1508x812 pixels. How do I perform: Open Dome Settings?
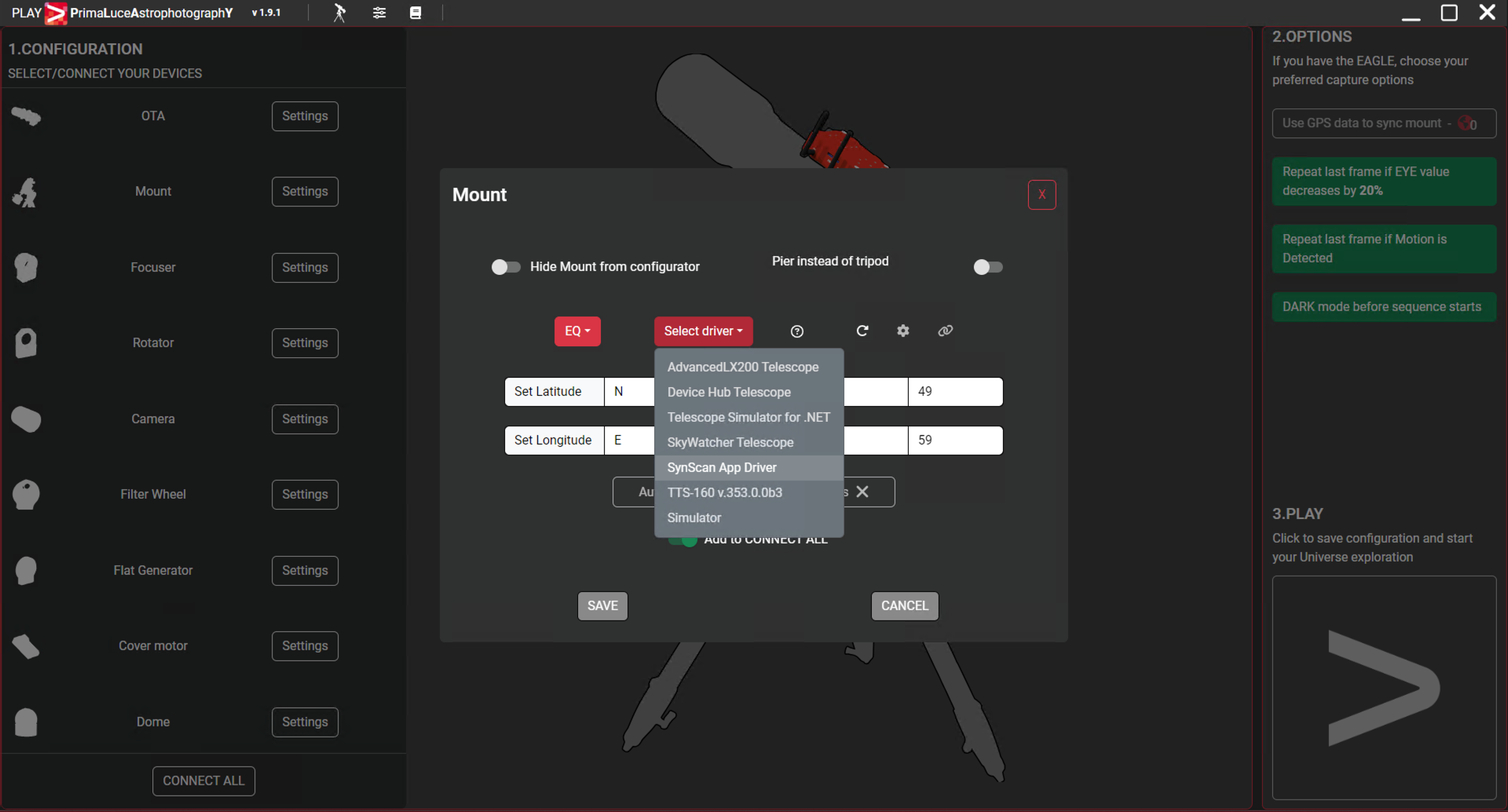[305, 722]
